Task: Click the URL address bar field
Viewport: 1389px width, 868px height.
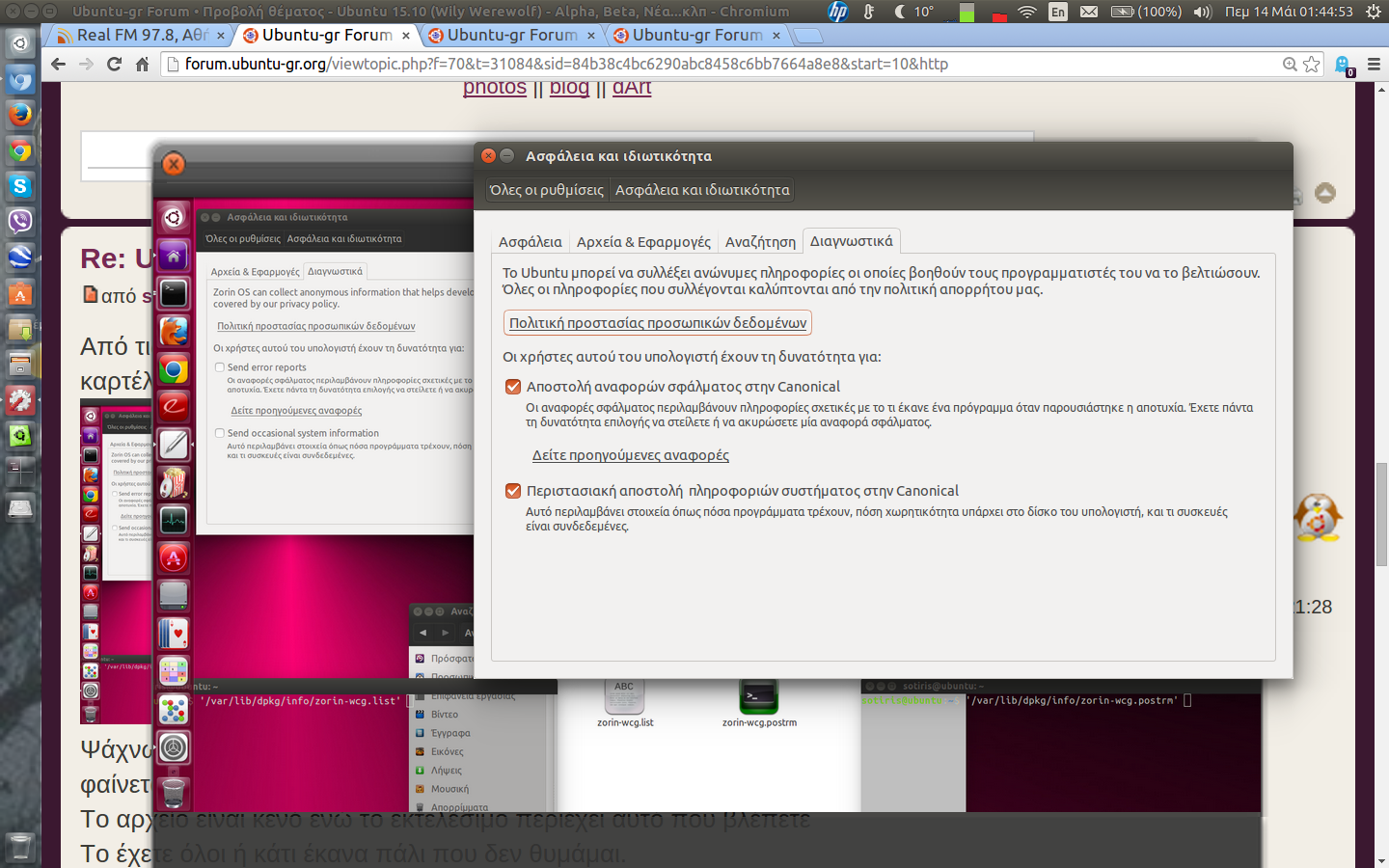Action: (675, 64)
